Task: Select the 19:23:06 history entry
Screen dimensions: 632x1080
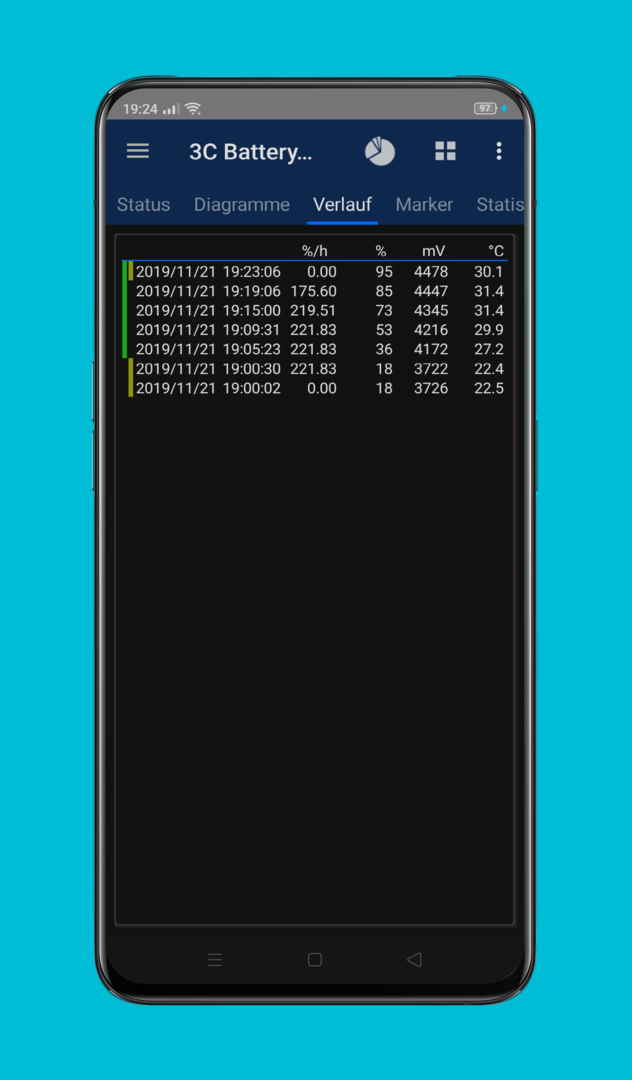Action: [x=313, y=271]
